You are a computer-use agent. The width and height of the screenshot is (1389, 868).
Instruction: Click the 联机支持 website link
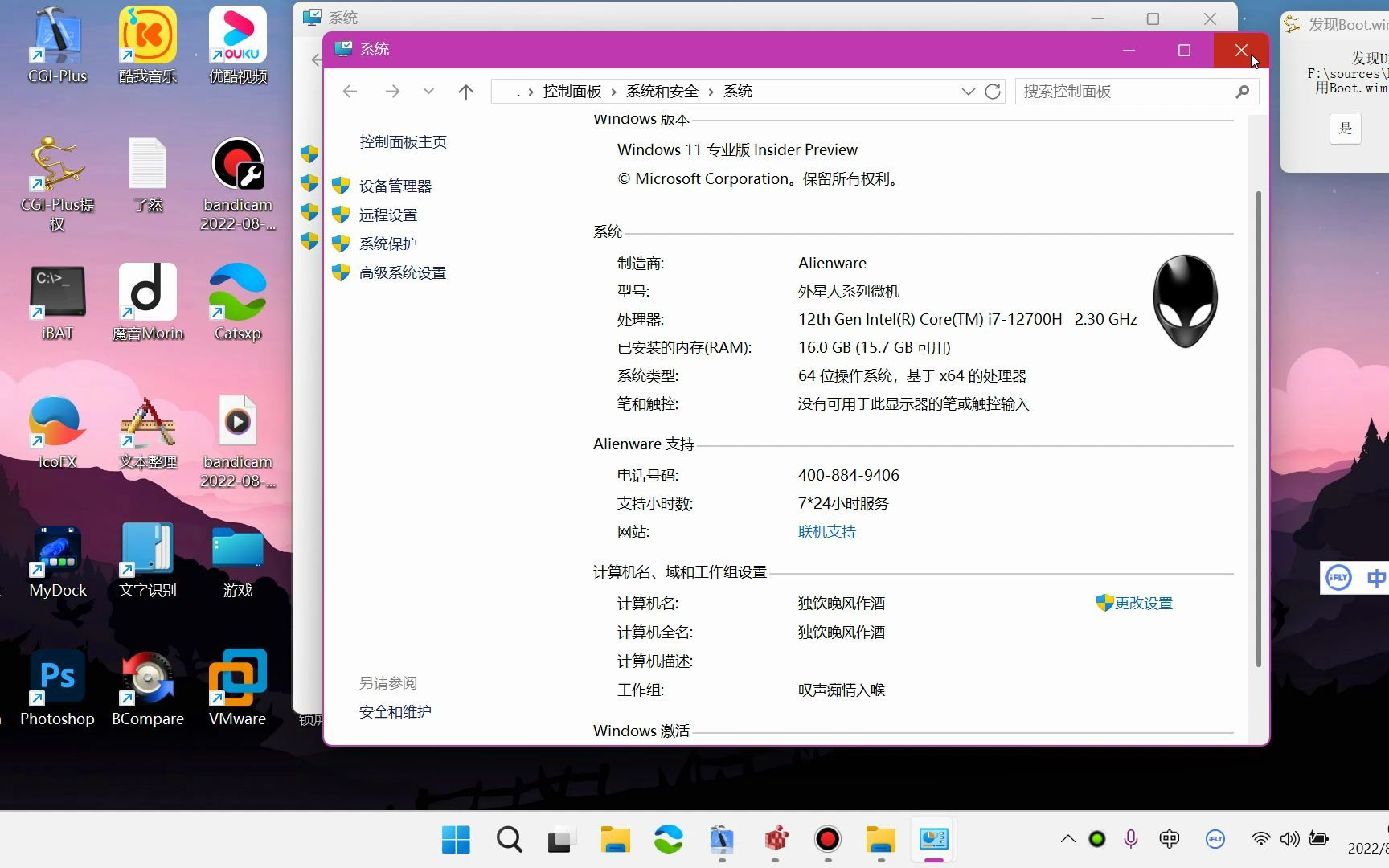(x=827, y=532)
